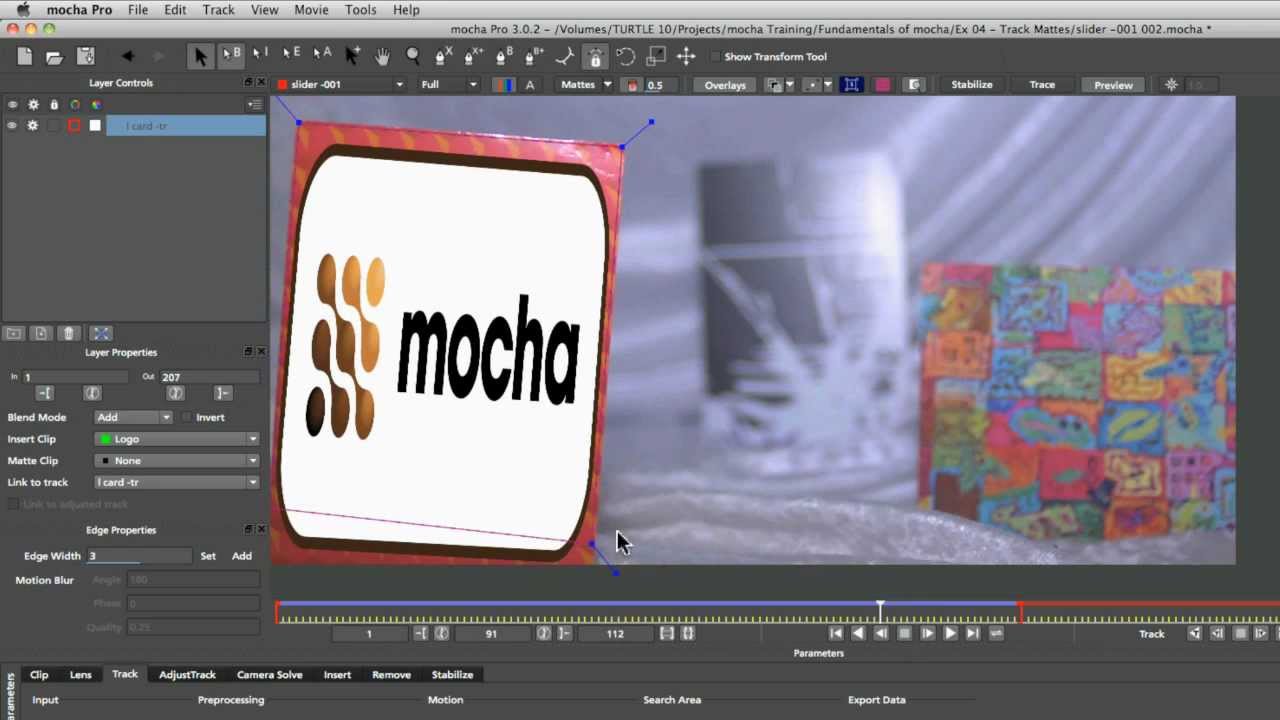Open the macOS Apple menu
The width and height of the screenshot is (1280, 720).
23,9
